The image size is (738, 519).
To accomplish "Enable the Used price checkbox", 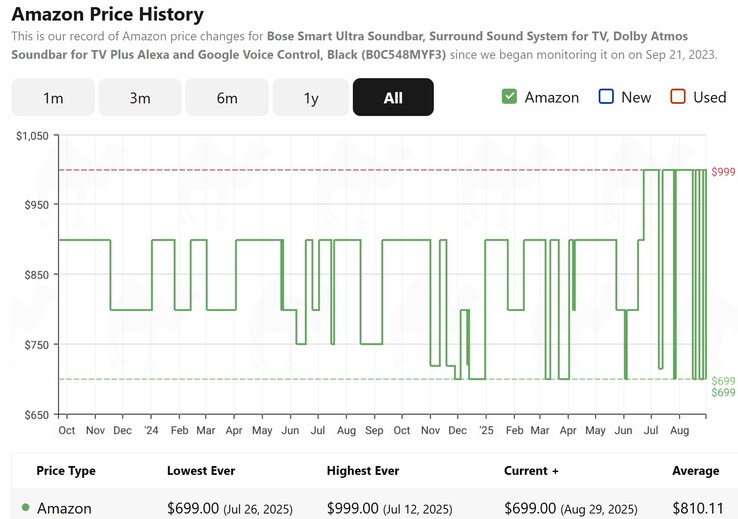I will [x=678, y=97].
